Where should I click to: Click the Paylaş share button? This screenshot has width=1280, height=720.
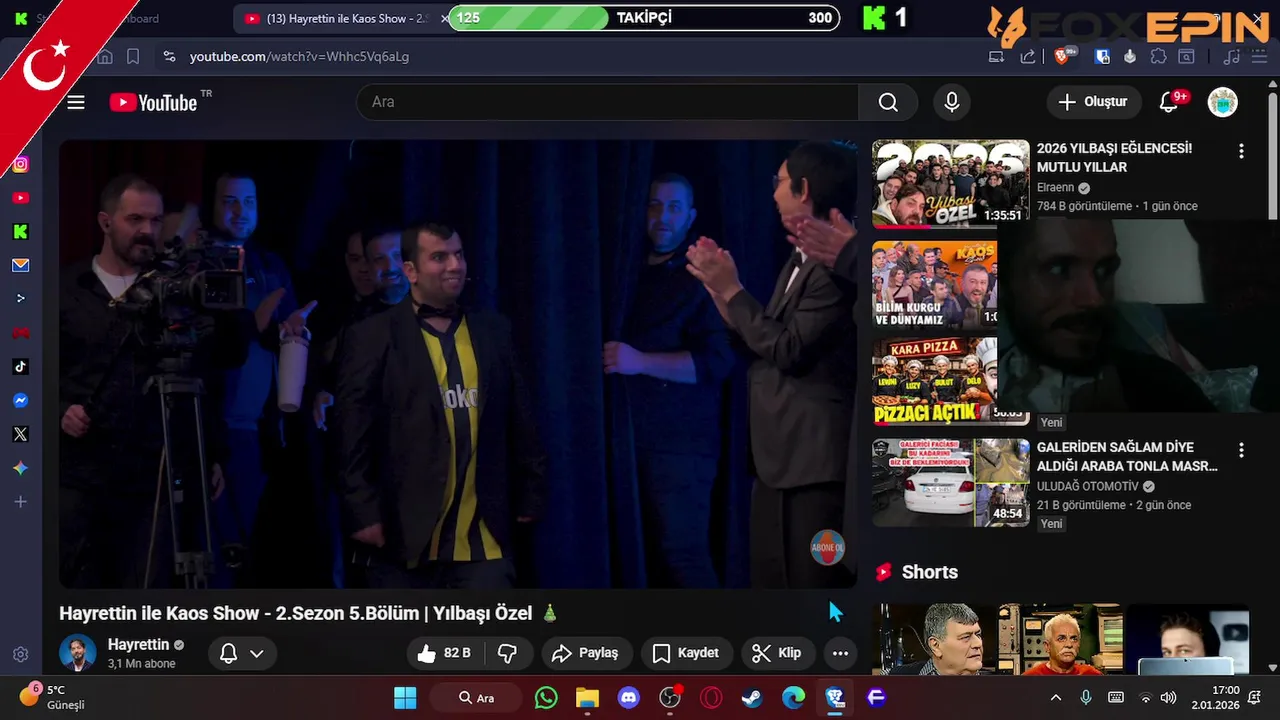587,653
